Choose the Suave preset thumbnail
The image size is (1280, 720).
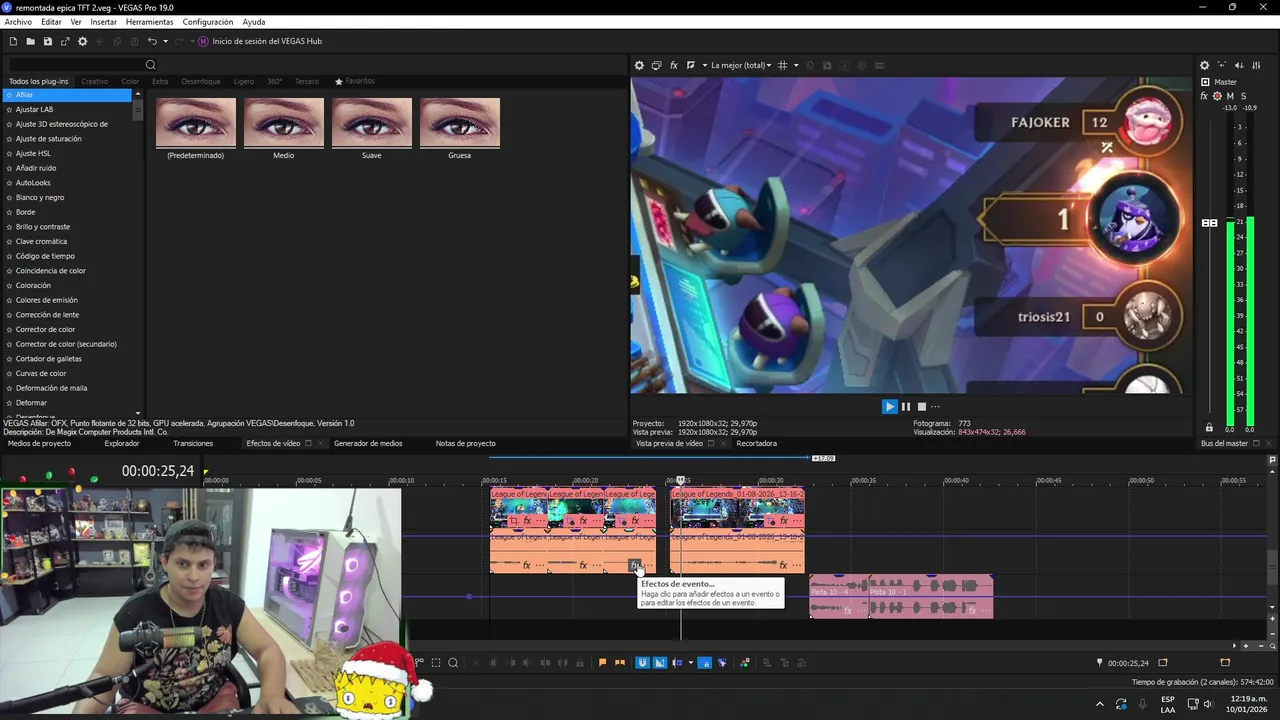(372, 122)
